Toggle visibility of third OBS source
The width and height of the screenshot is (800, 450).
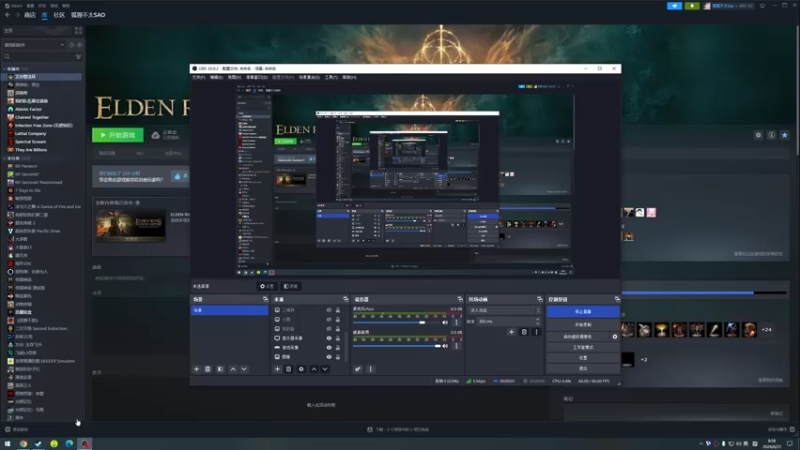tap(329, 329)
